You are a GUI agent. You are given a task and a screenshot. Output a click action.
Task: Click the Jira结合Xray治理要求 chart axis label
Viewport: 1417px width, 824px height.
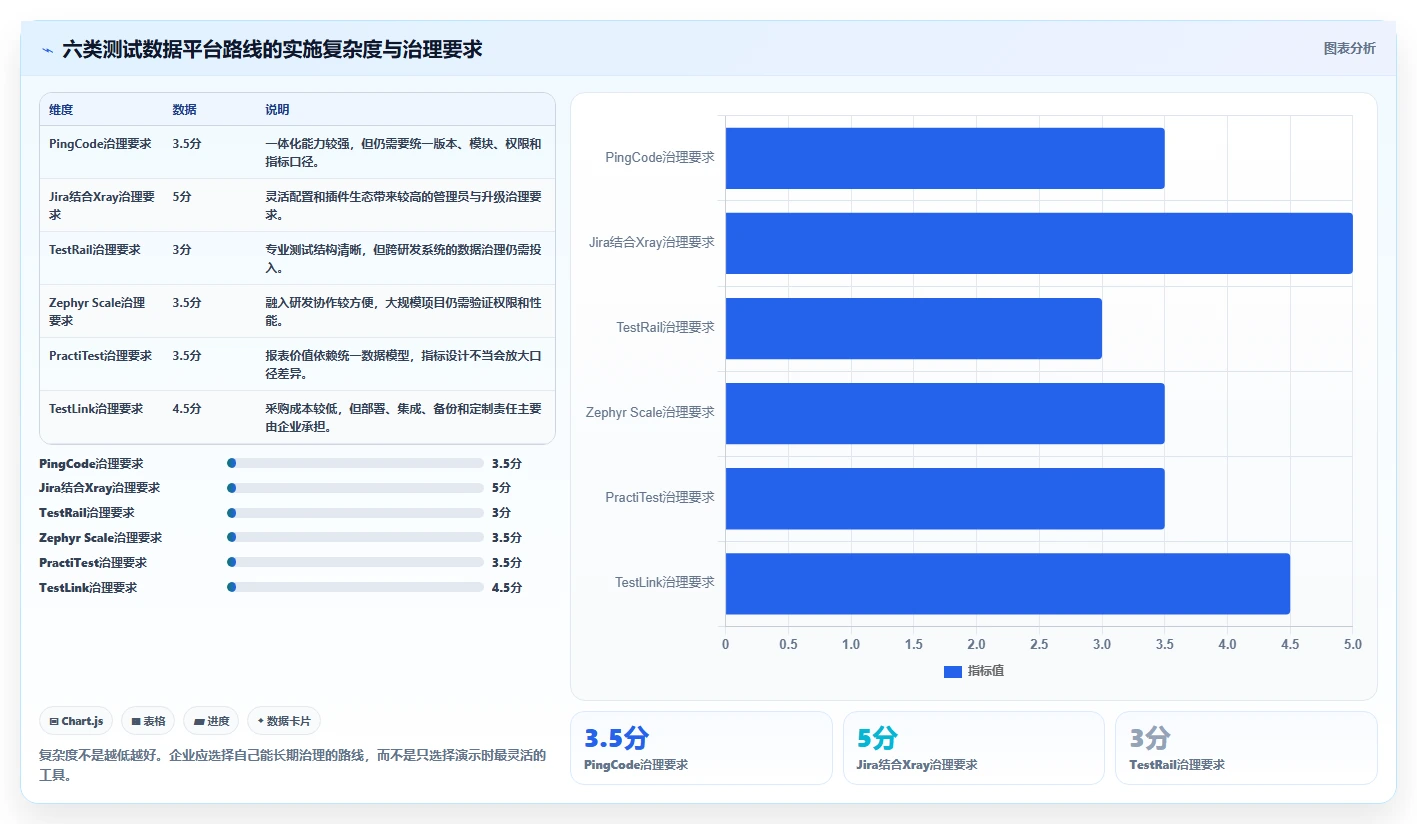point(652,243)
